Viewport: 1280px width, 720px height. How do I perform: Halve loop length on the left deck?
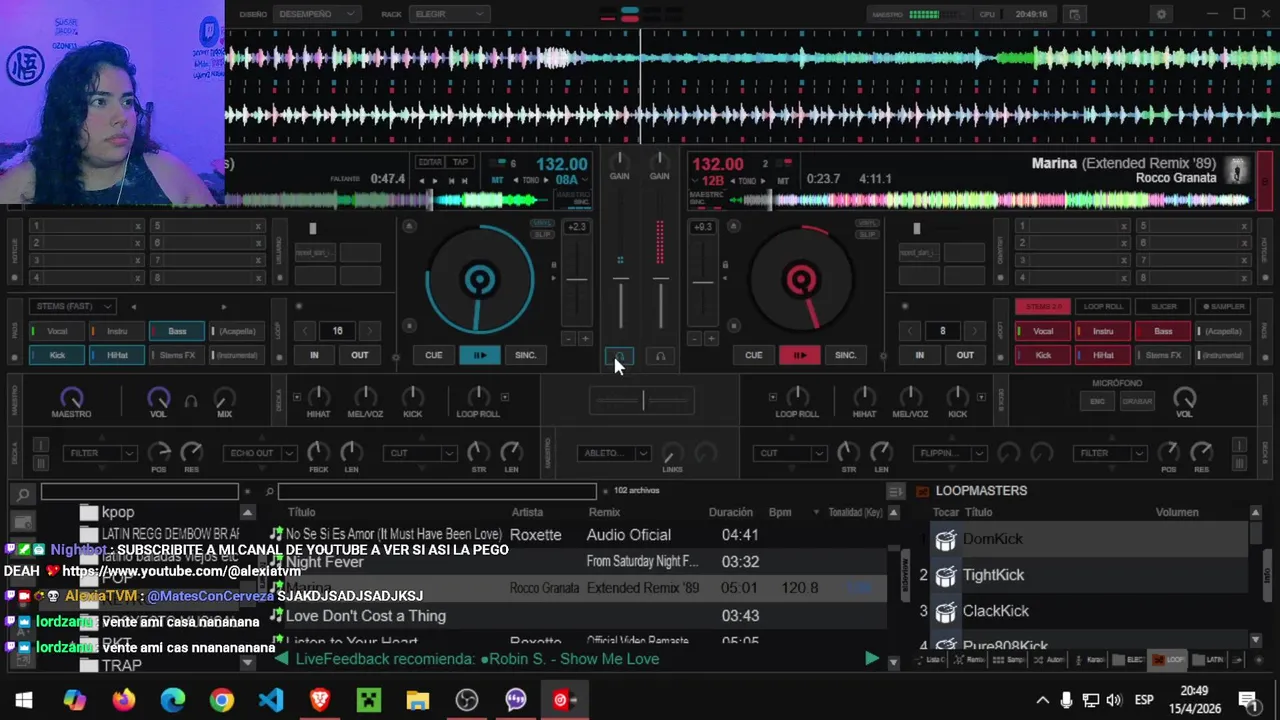[306, 331]
